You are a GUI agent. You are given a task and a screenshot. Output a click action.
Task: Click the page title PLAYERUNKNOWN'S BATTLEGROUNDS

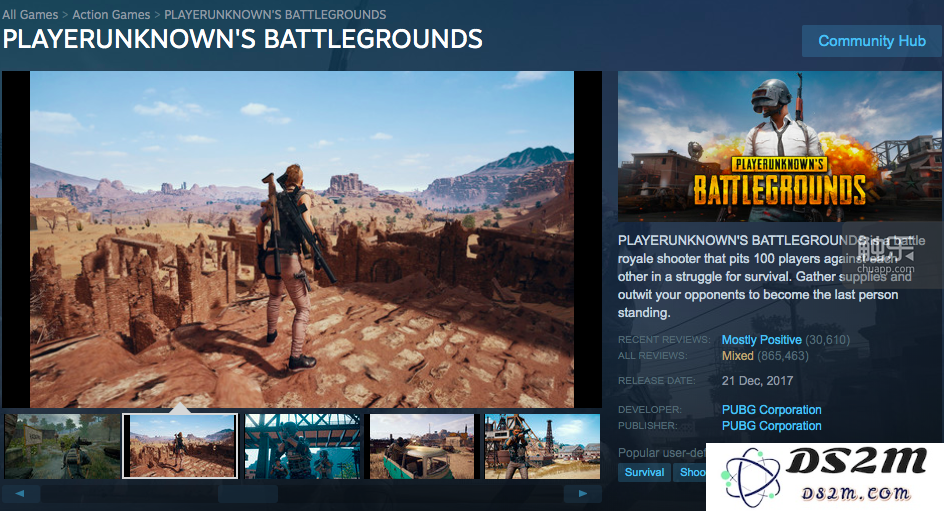(x=243, y=39)
